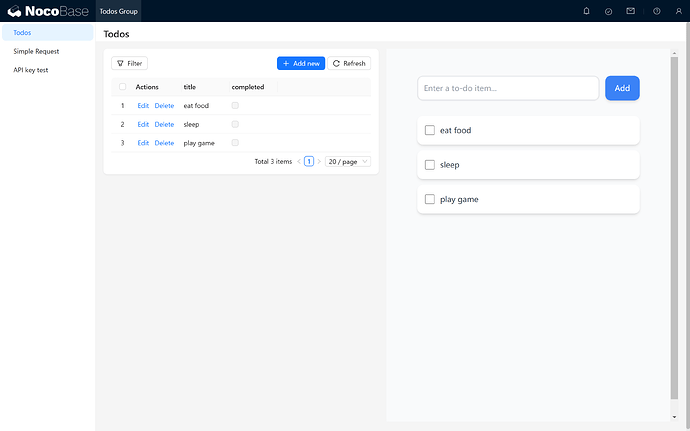This screenshot has height=431, width=690.
Task: Select page 1 in pagination
Action: coord(309,162)
